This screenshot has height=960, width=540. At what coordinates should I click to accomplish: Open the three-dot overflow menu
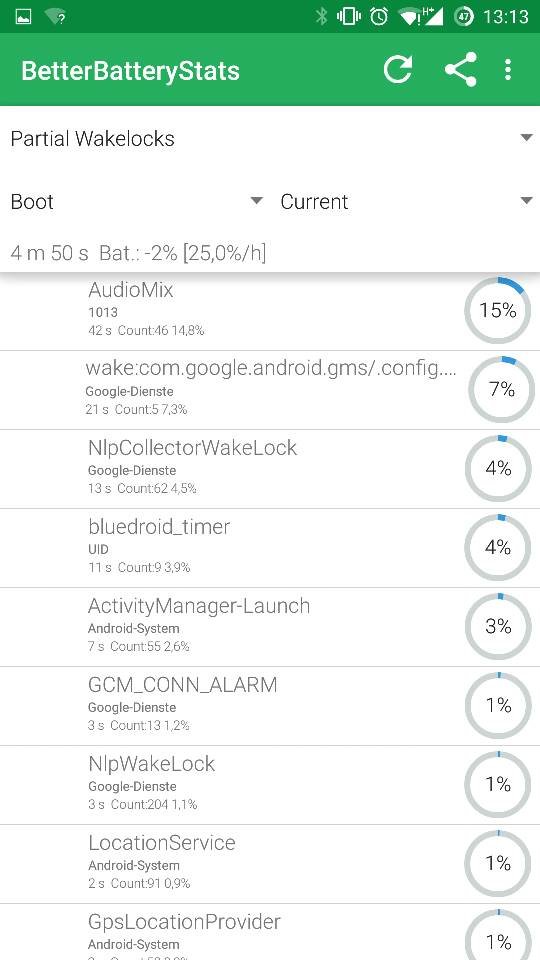coord(508,69)
